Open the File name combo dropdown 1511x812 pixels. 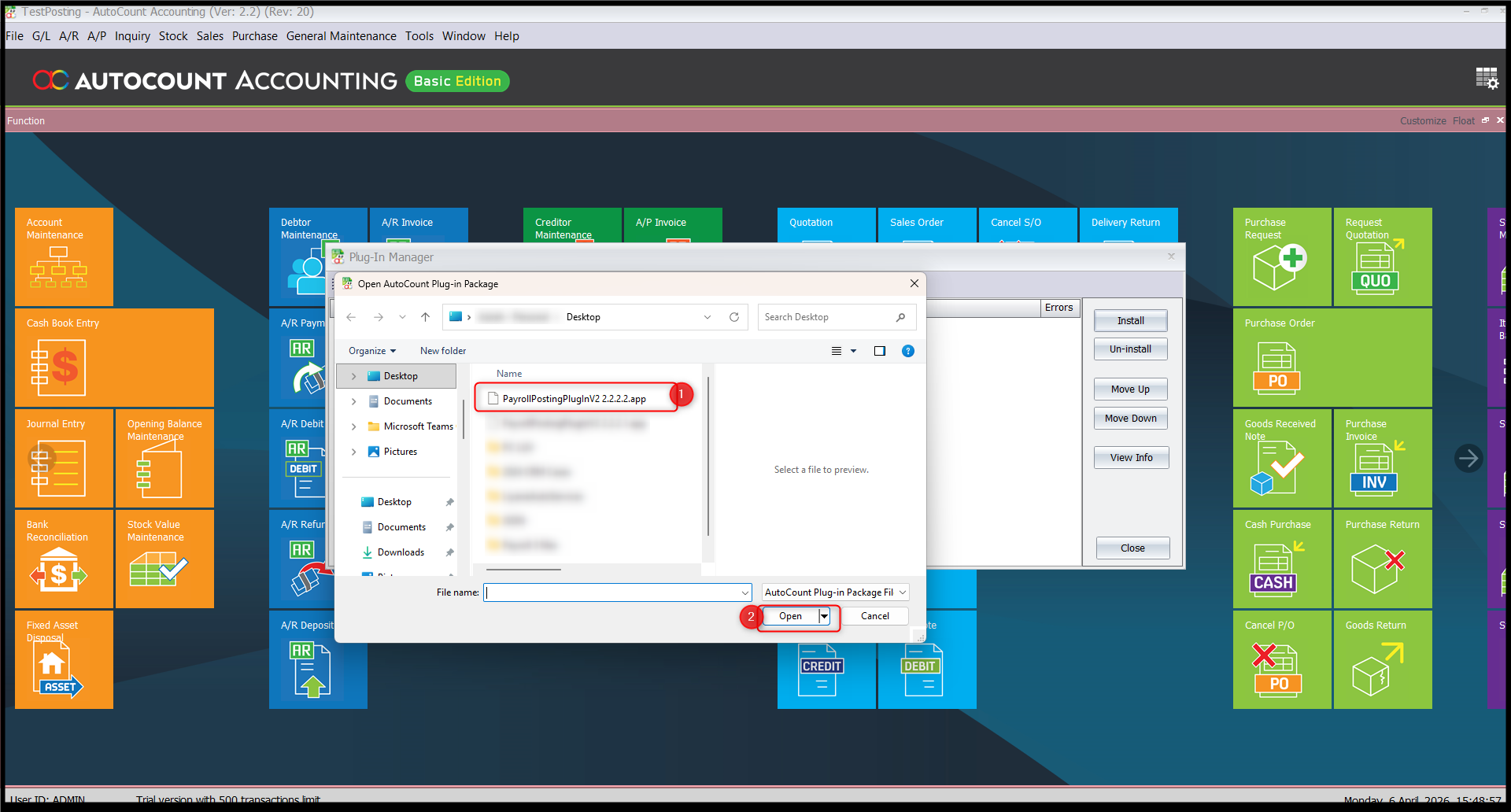(744, 592)
